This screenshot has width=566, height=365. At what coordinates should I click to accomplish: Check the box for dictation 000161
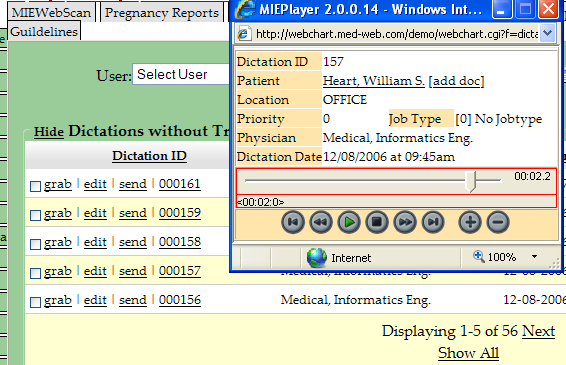(x=35, y=186)
